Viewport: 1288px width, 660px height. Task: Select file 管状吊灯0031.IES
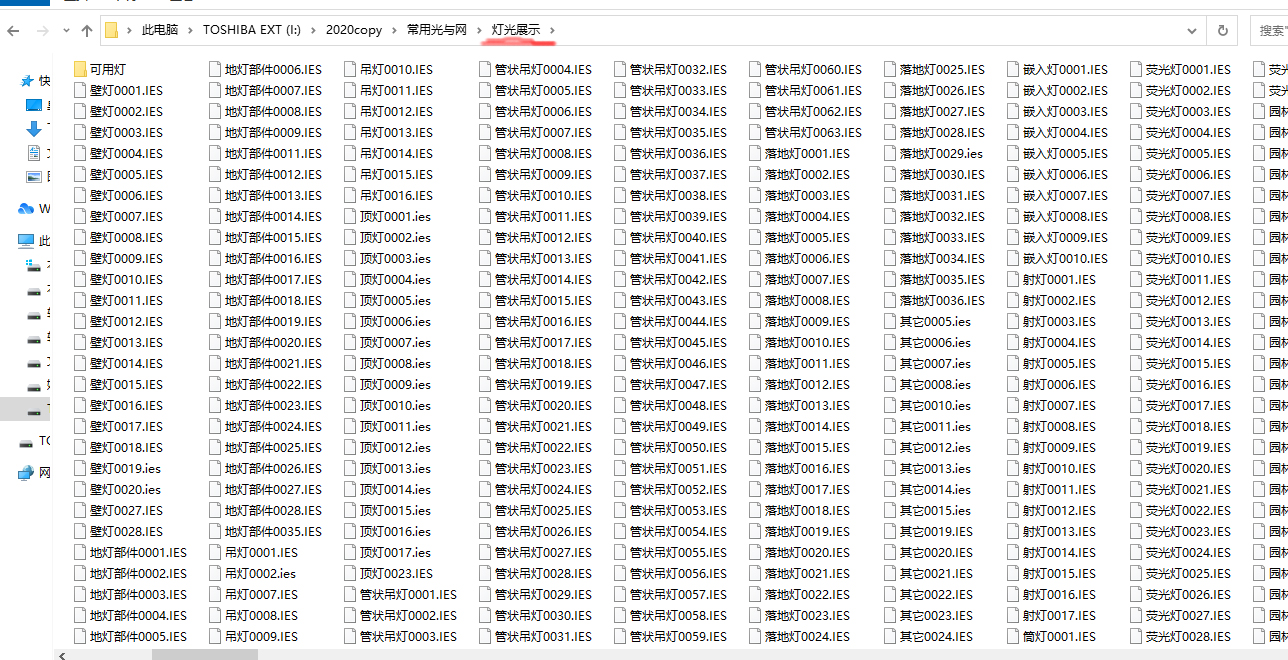point(536,636)
